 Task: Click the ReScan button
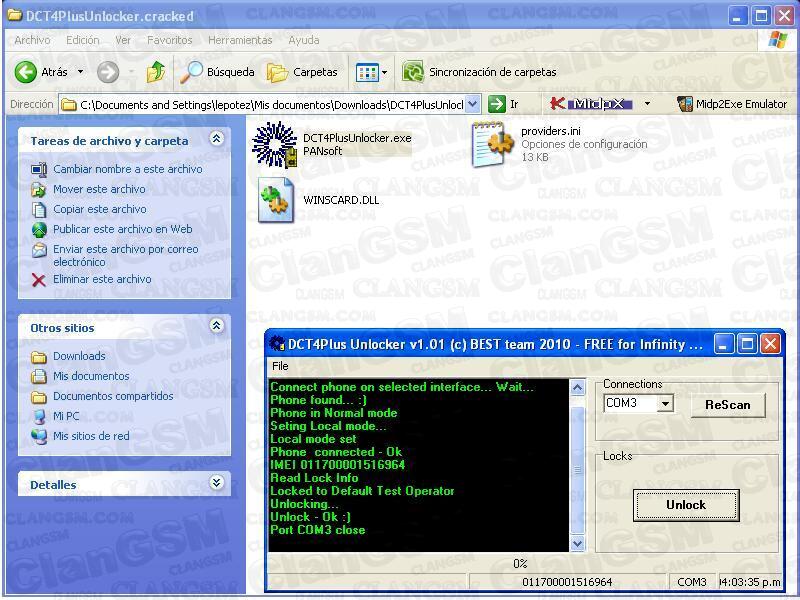pos(728,405)
